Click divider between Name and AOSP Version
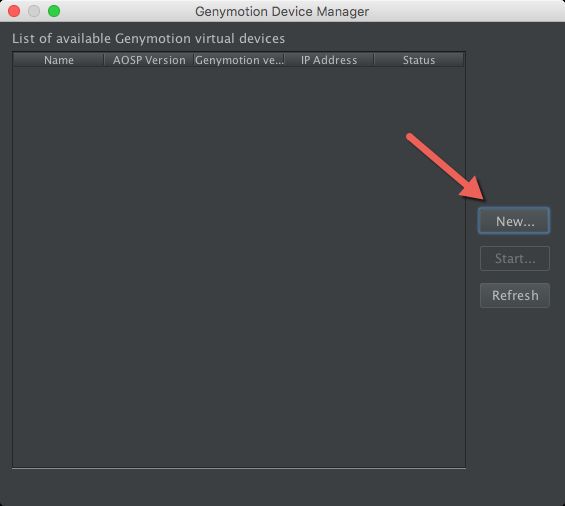565x506 pixels. pyautogui.click(x=104, y=60)
